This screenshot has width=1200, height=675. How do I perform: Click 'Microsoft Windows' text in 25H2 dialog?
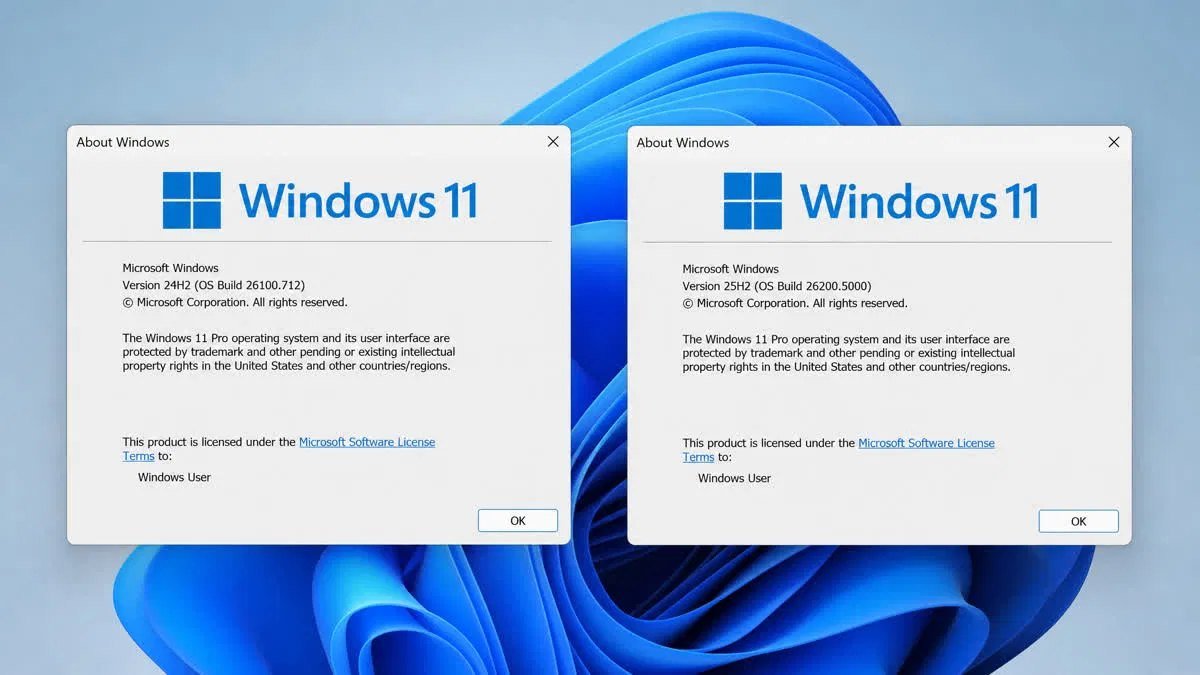click(730, 269)
